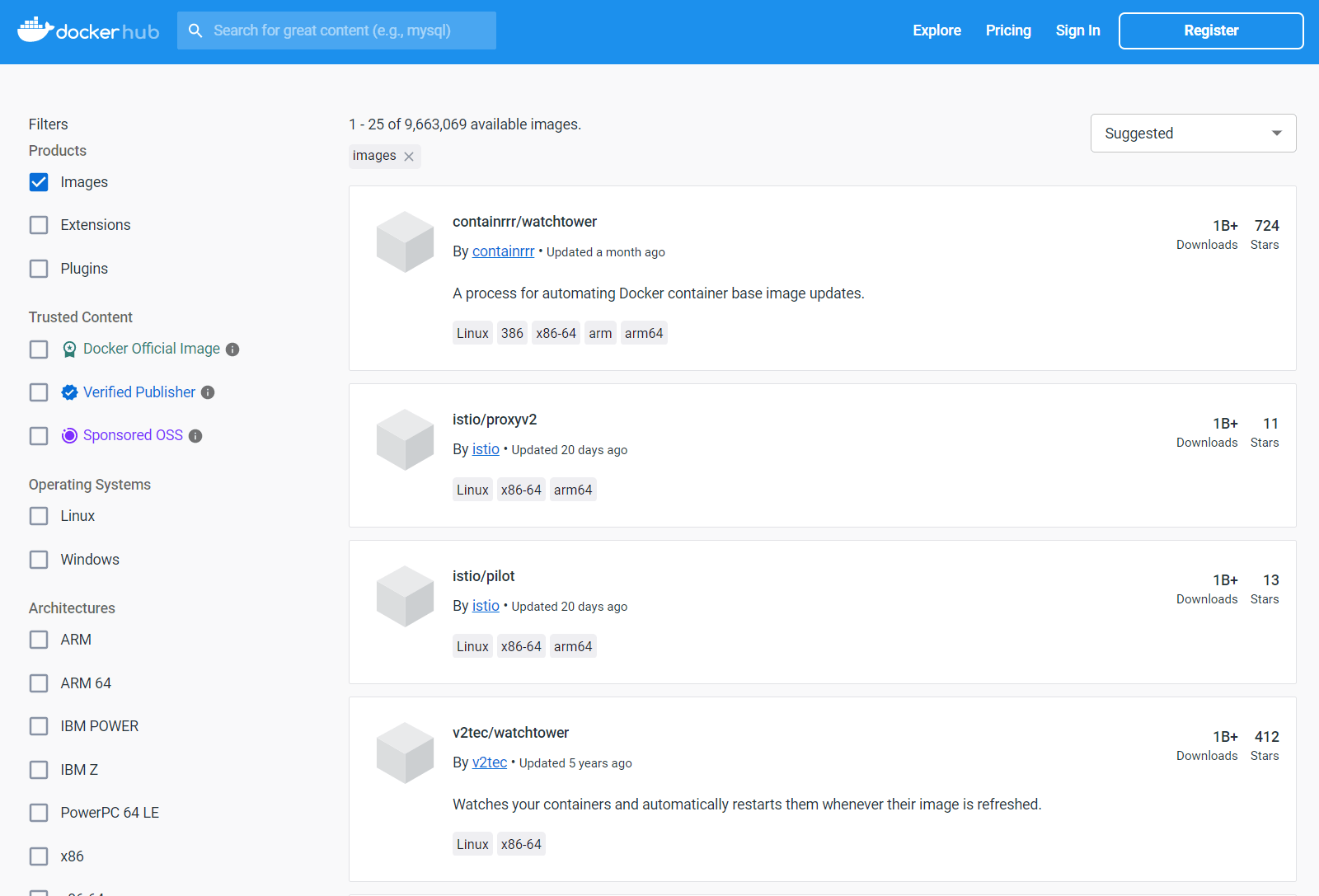The image size is (1319, 896).
Task: Uncheck the Images product filter
Action: tap(39, 182)
